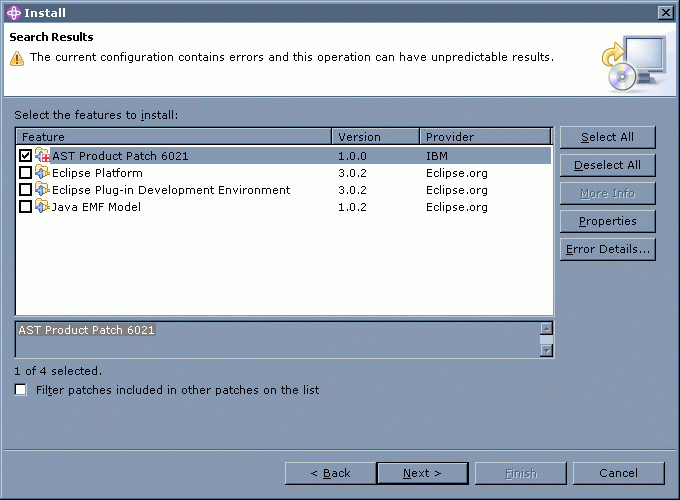The height and width of the screenshot is (500, 680).
Task: Enable Filter patches included in other patches
Action: pyautogui.click(x=20, y=390)
